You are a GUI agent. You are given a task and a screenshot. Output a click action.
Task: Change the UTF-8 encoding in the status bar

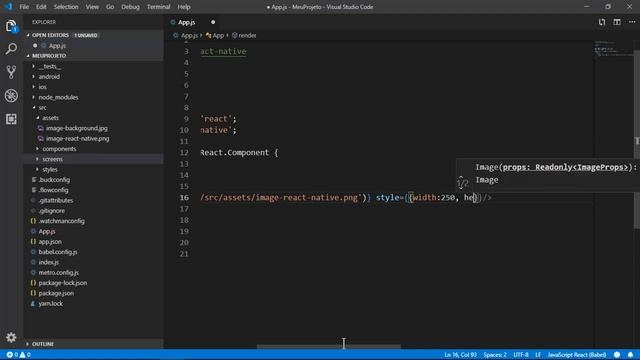[521, 355]
